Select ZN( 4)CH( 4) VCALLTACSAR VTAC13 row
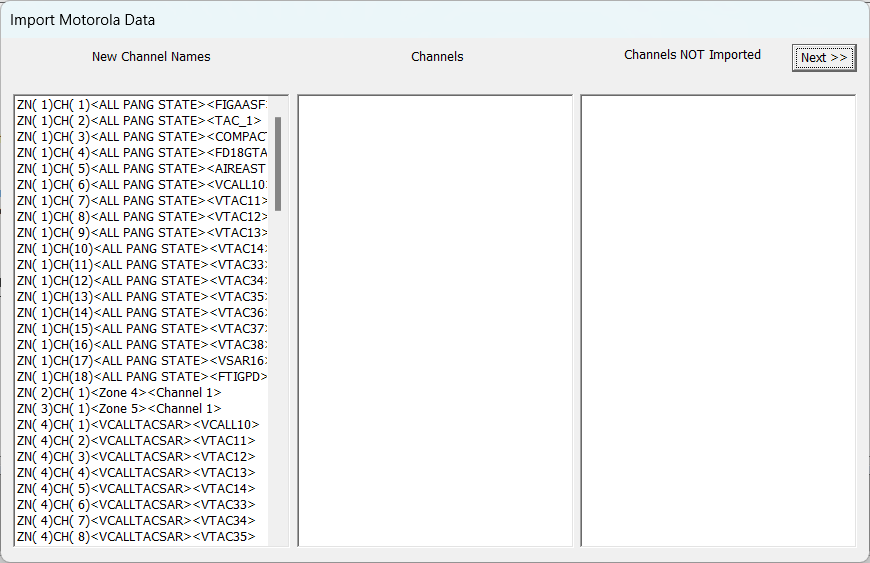 [142, 473]
